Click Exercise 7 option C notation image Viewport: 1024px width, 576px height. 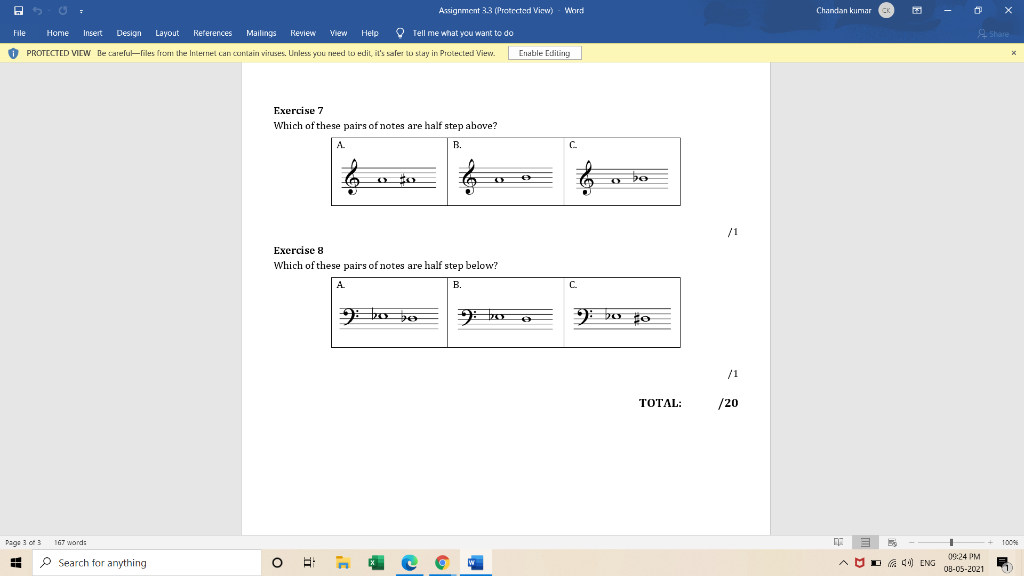(x=622, y=178)
